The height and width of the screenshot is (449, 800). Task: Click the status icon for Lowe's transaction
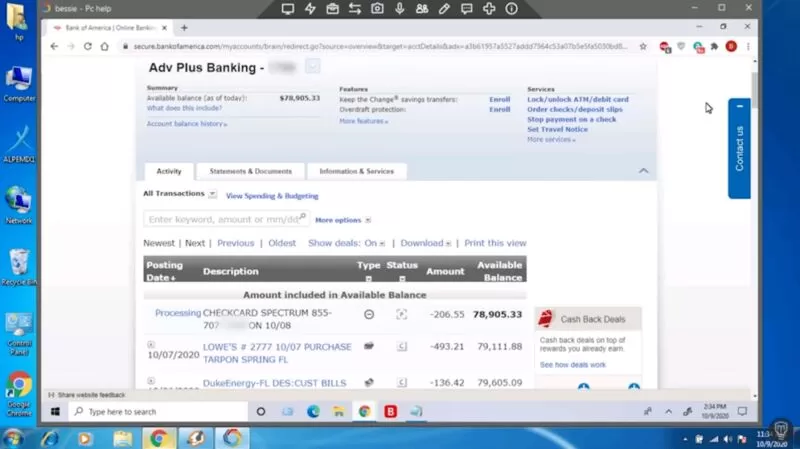coord(402,347)
